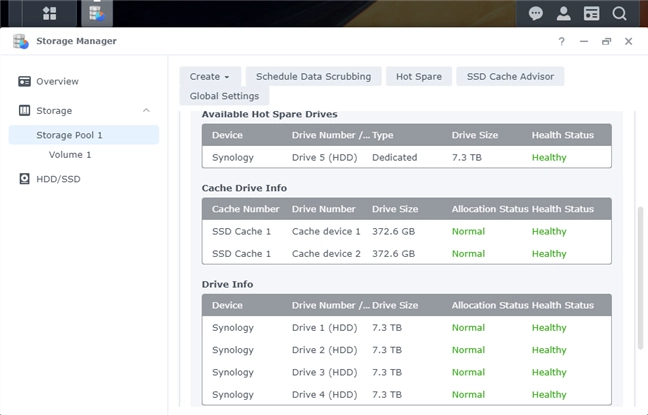
Task: Click Available Hot Spare Drives heading
Action: (x=269, y=114)
